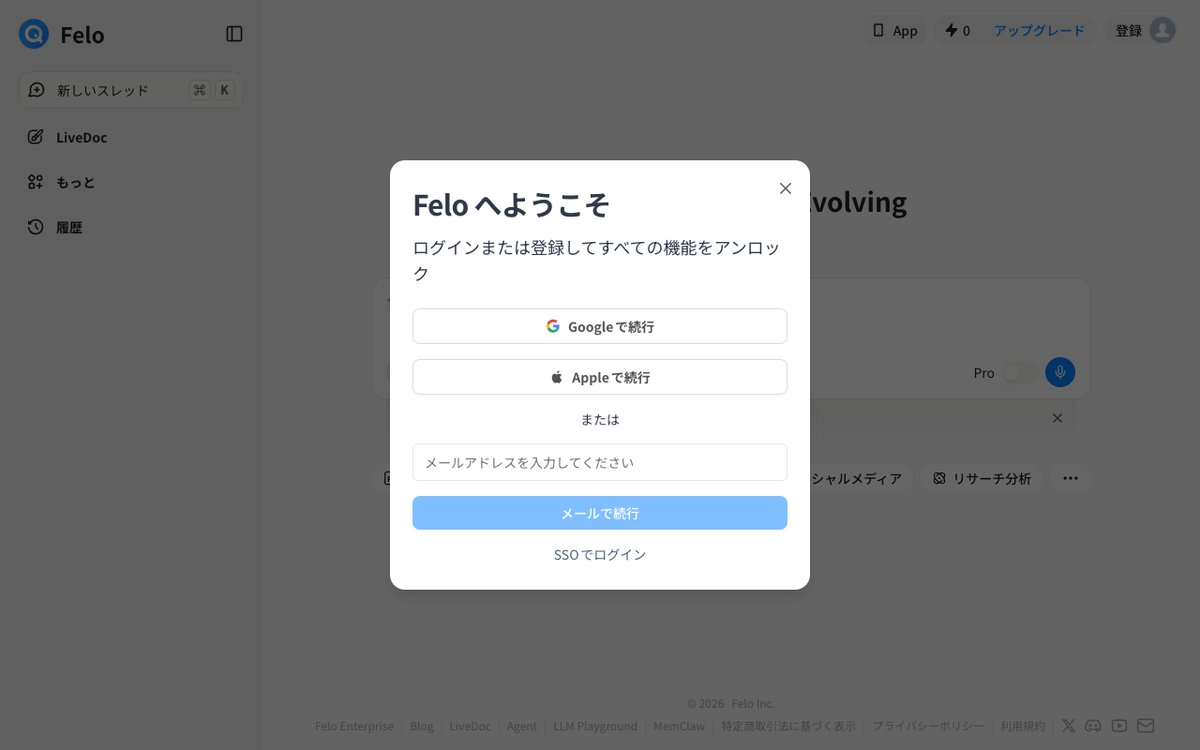Click 登録 in the header
Image resolution: width=1200 pixels, height=750 pixels.
click(1129, 30)
